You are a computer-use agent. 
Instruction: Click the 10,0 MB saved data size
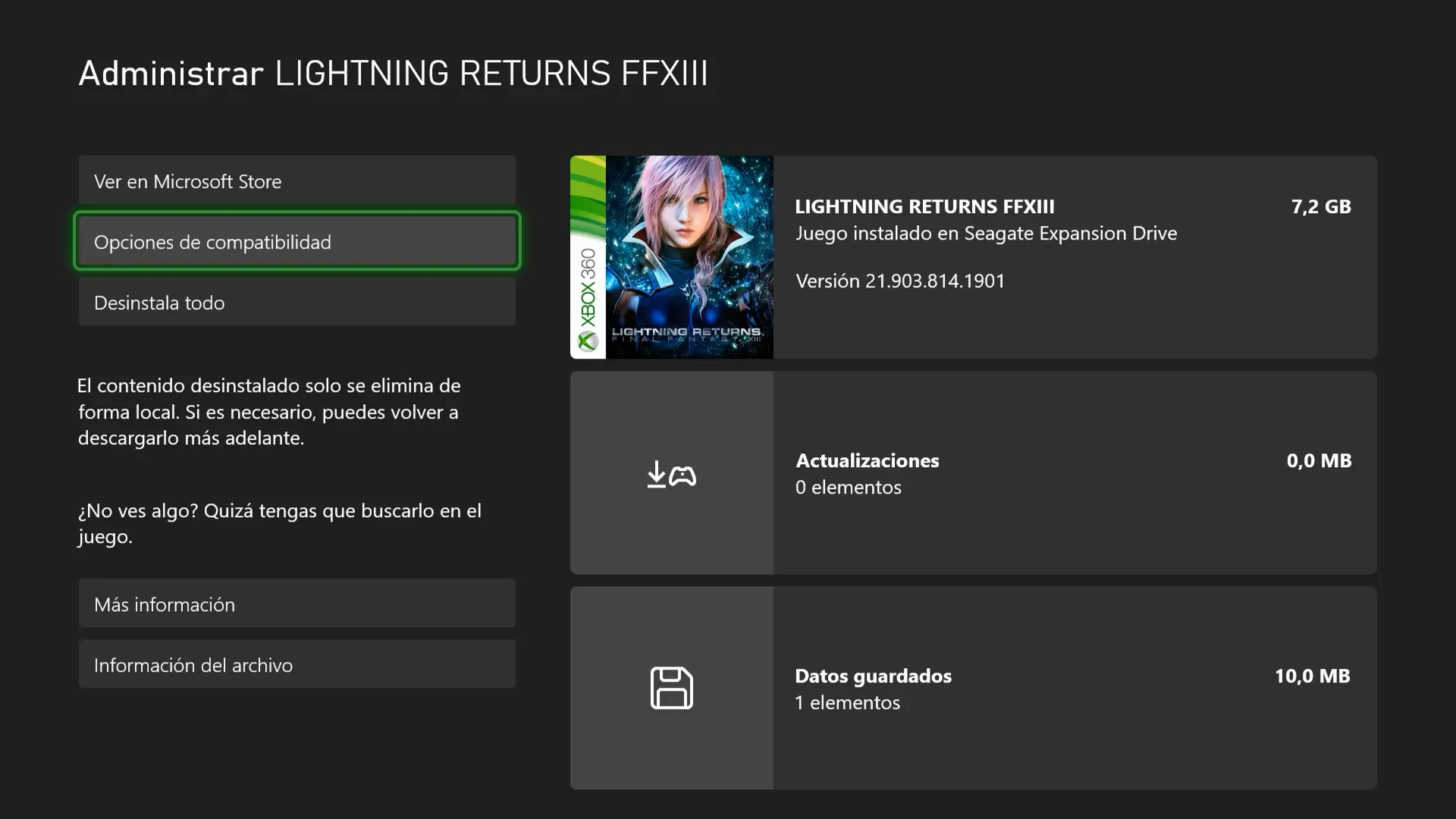point(1313,676)
